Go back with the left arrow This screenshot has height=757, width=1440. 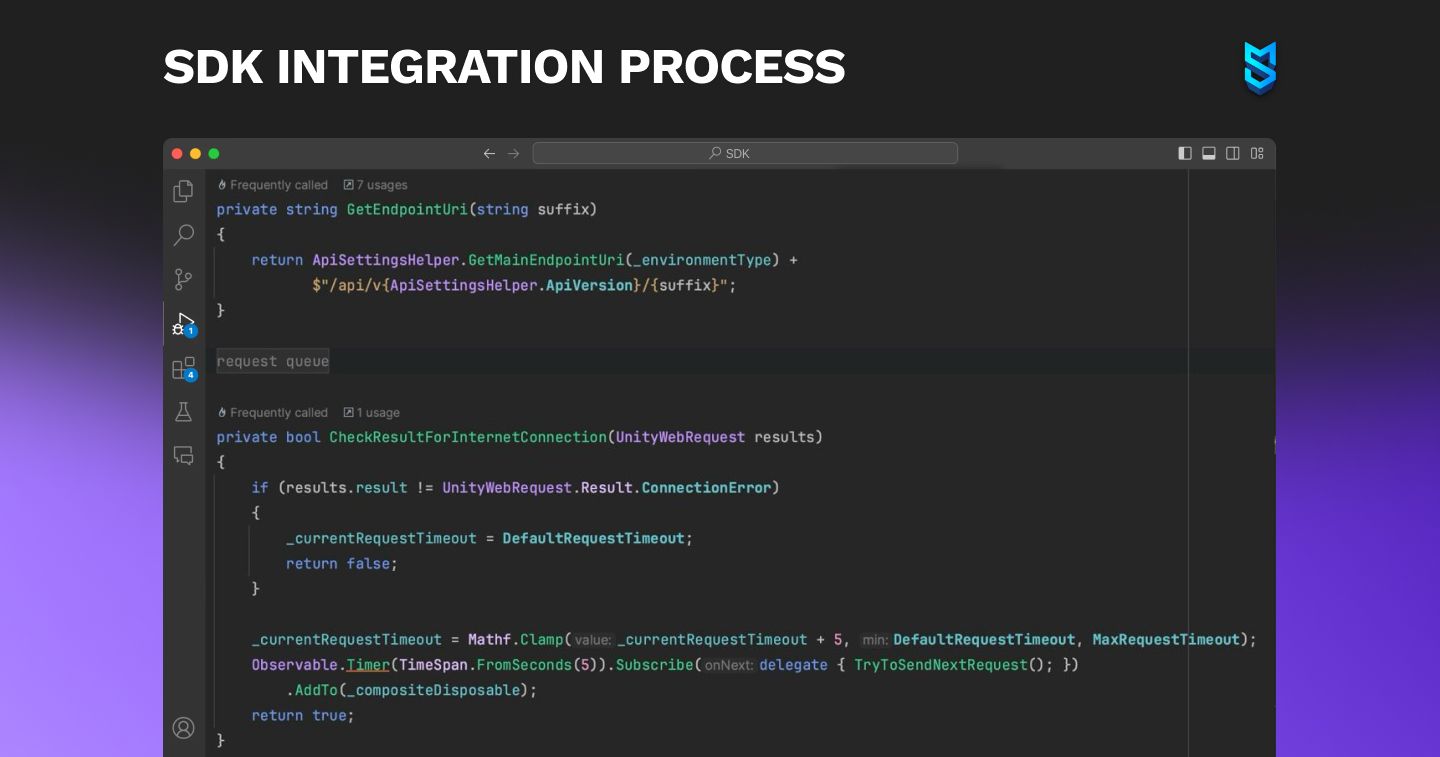point(489,153)
